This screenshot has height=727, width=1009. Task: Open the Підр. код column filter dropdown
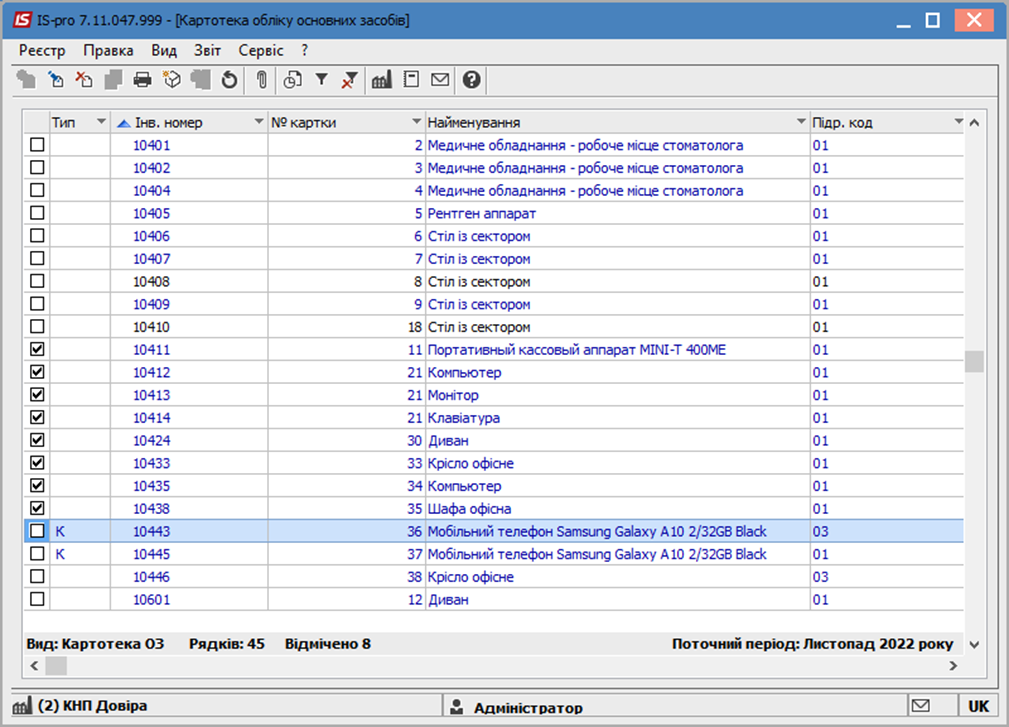[x=959, y=122]
